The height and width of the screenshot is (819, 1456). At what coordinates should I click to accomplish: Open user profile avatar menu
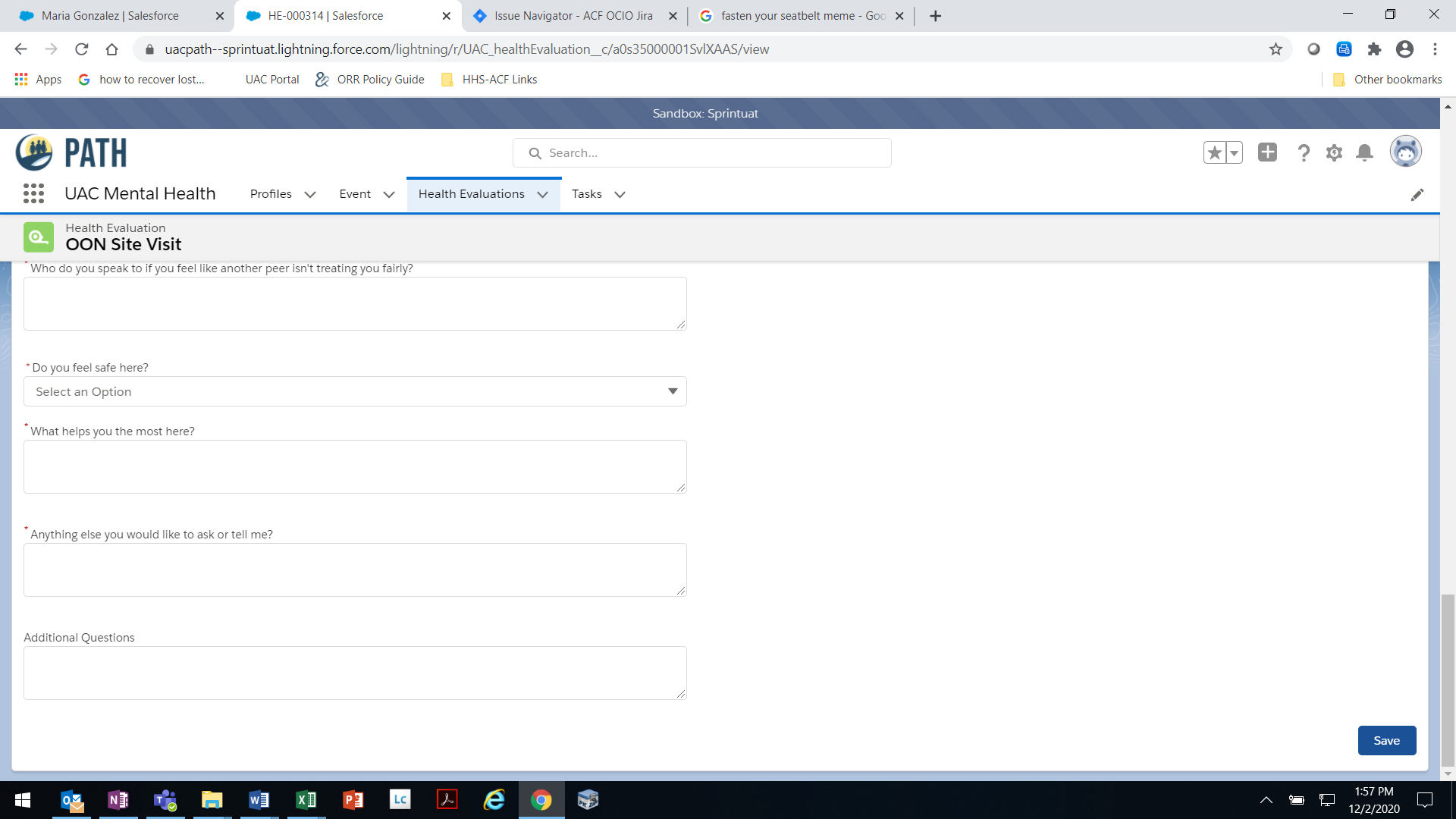click(1405, 152)
